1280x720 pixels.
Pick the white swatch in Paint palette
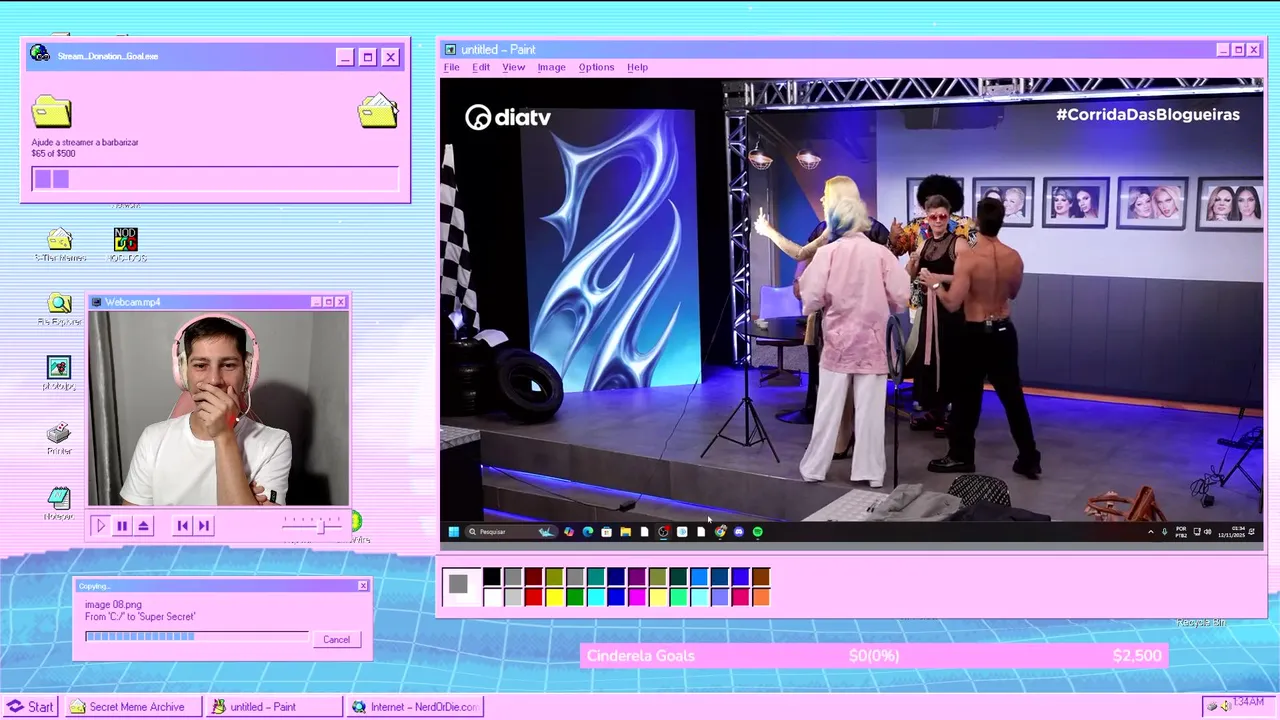(492, 597)
